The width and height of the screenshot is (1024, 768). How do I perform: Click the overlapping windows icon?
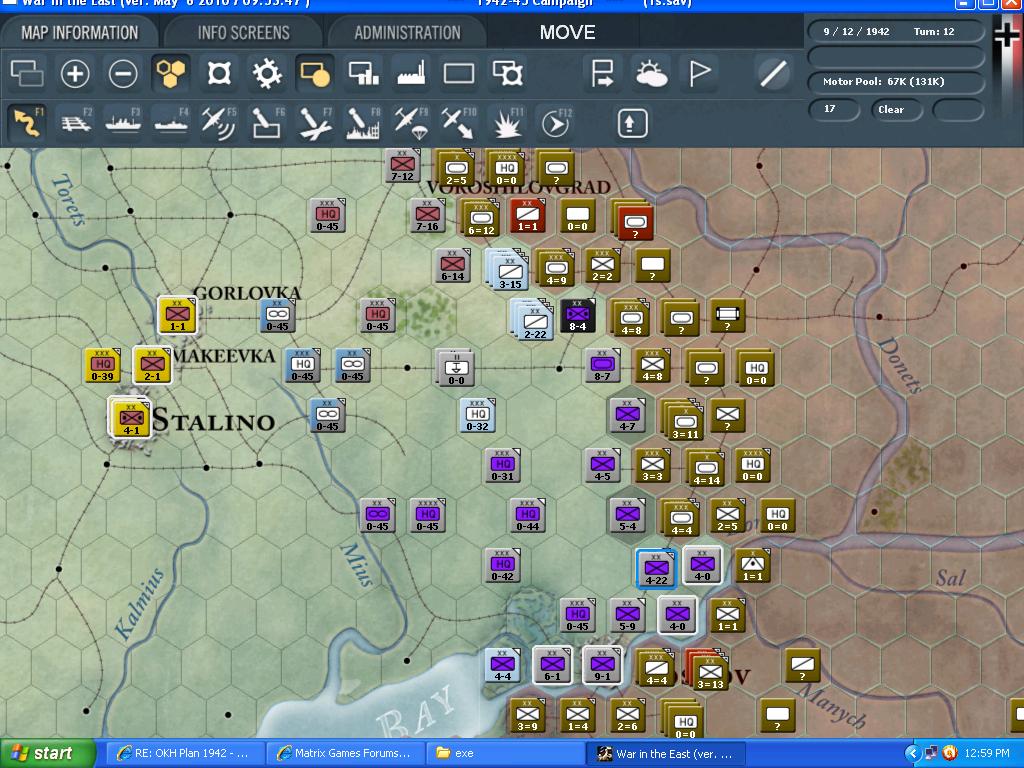coord(27,73)
